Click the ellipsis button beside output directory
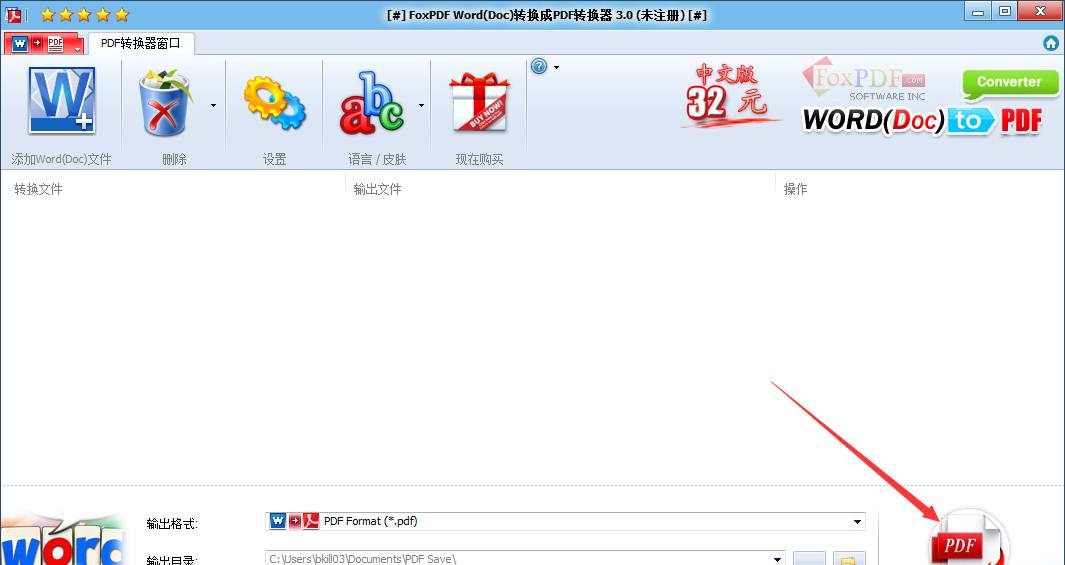Screen dimensions: 1065x565 coord(809,559)
